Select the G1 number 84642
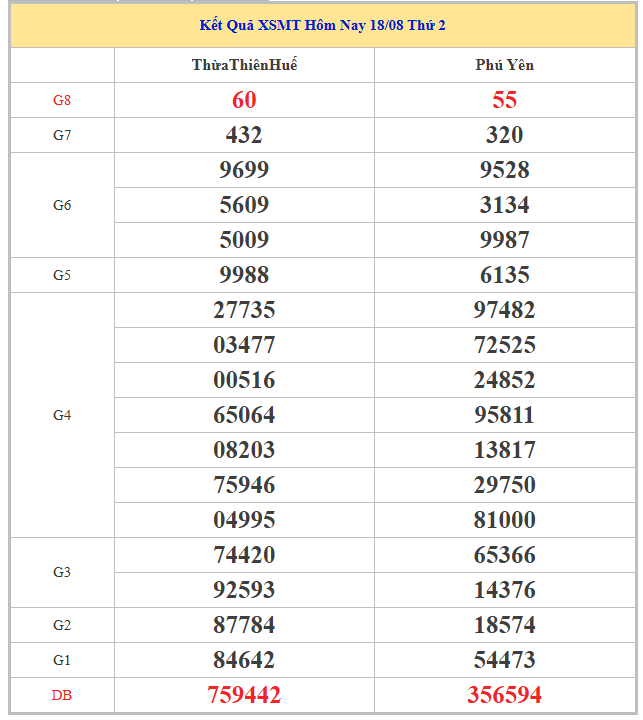 pyautogui.click(x=244, y=660)
